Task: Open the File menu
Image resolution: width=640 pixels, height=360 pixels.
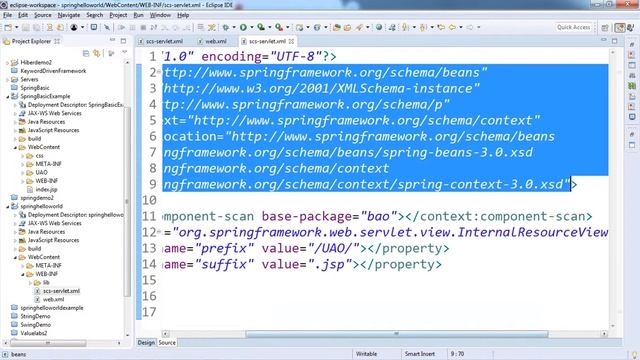Action: point(7,15)
